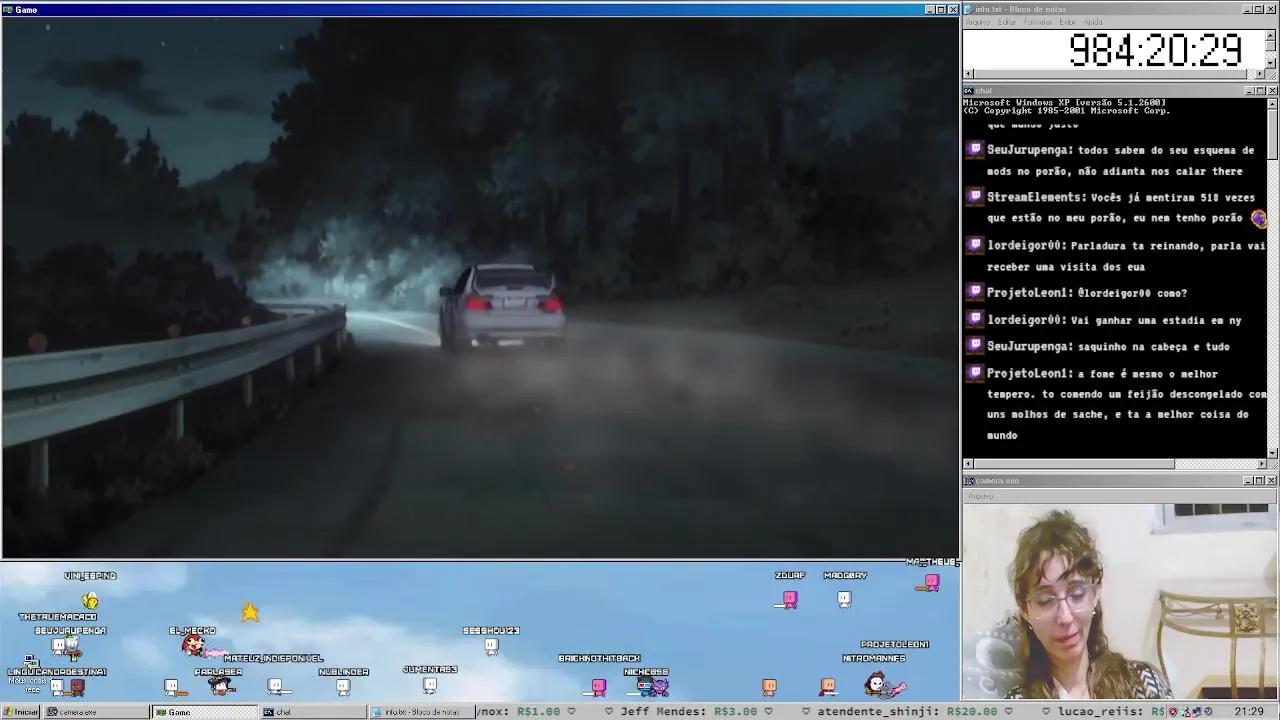Open the Editar menu in Bloco de notas
This screenshot has width=1280, height=720.
tap(1007, 22)
